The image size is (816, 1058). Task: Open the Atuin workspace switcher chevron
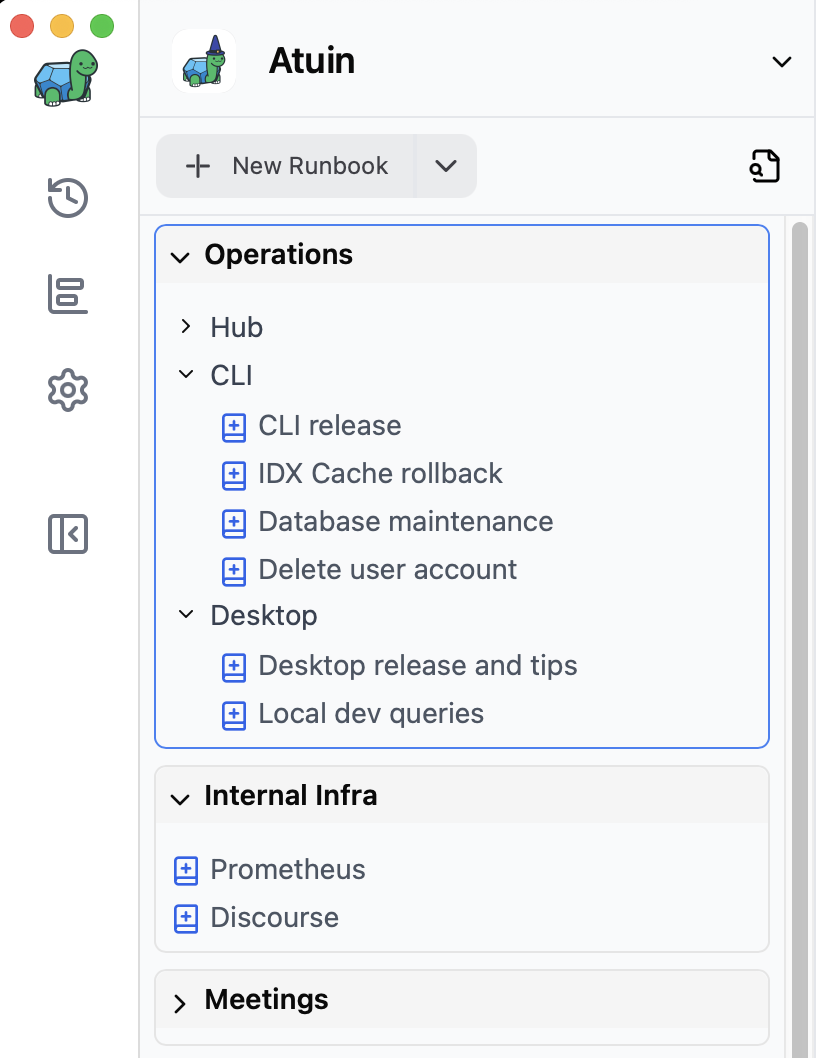781,62
